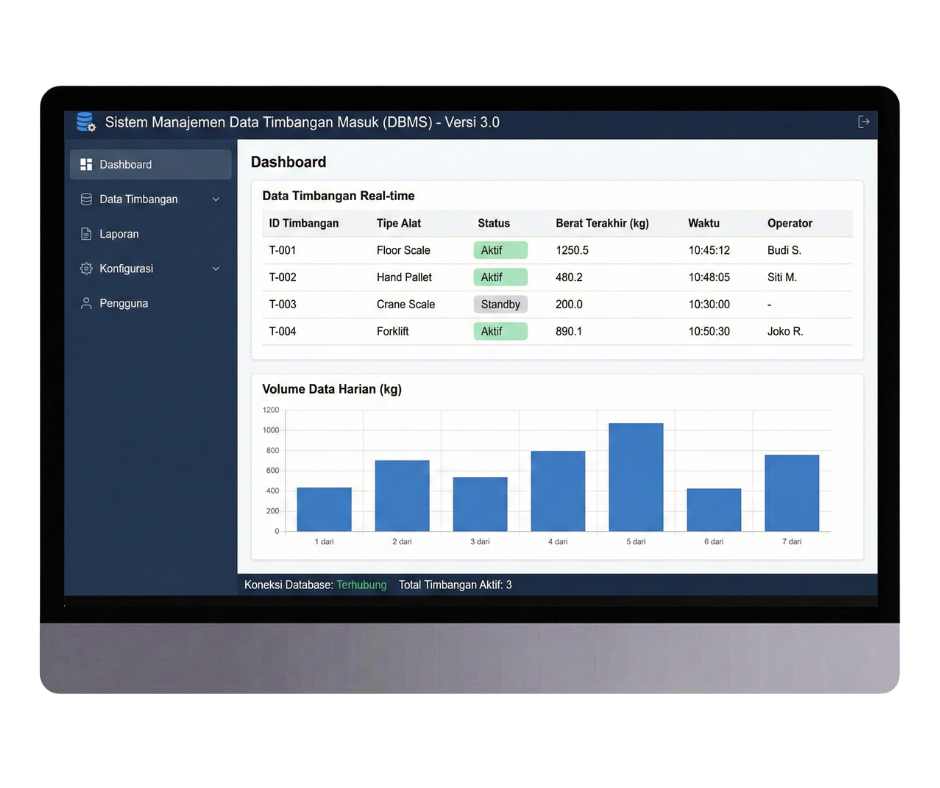Screen dimensions: 940x788
Task: Open the Laporan menu item
Action: click(119, 234)
